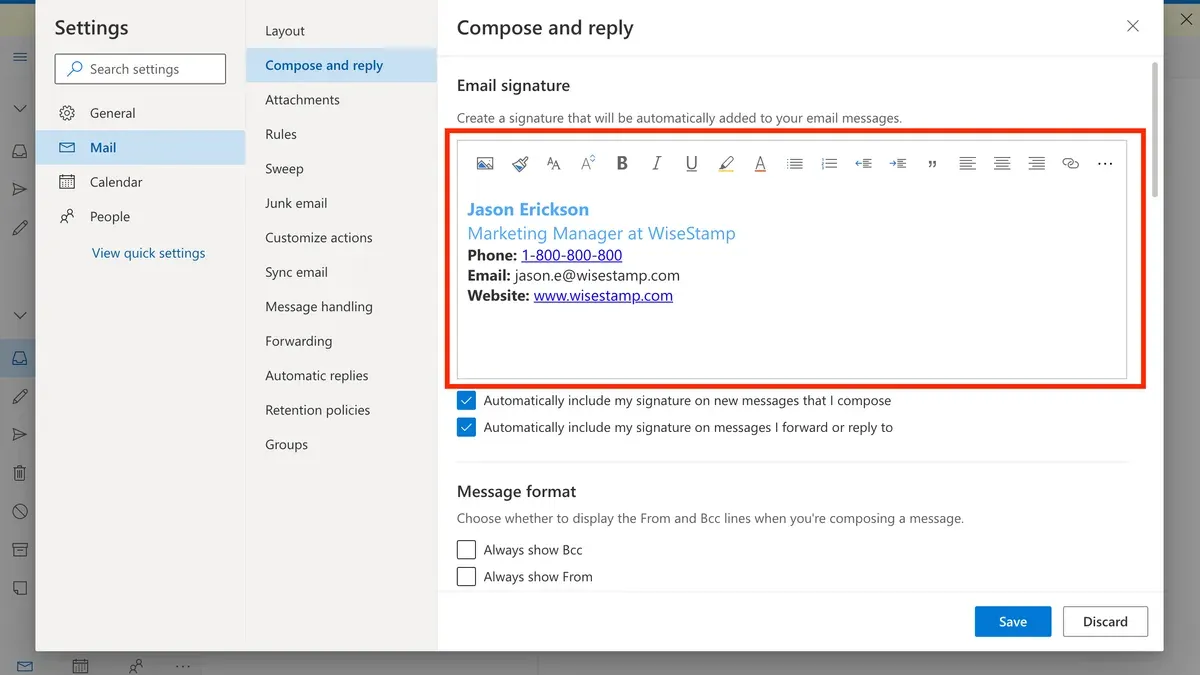Open Automatic replies settings
Image resolution: width=1200 pixels, height=675 pixels.
click(x=341, y=376)
